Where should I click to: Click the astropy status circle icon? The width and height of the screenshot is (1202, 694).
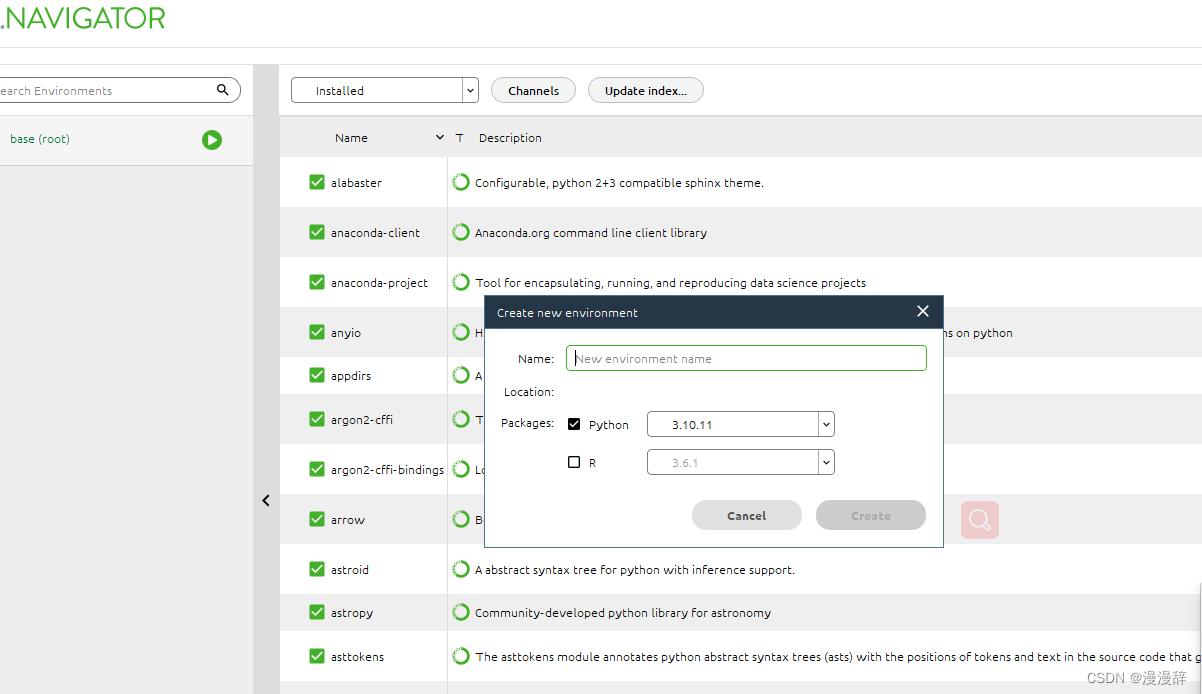pyautogui.click(x=461, y=612)
